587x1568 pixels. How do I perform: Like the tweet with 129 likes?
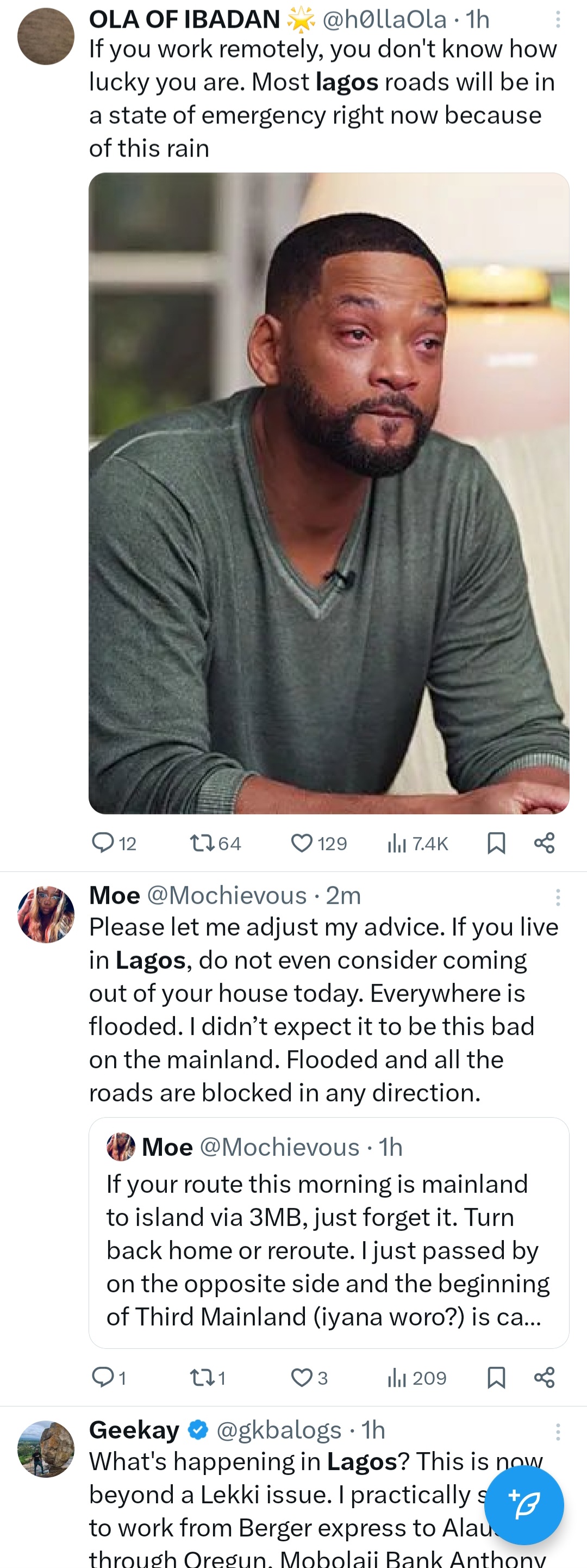click(x=302, y=843)
